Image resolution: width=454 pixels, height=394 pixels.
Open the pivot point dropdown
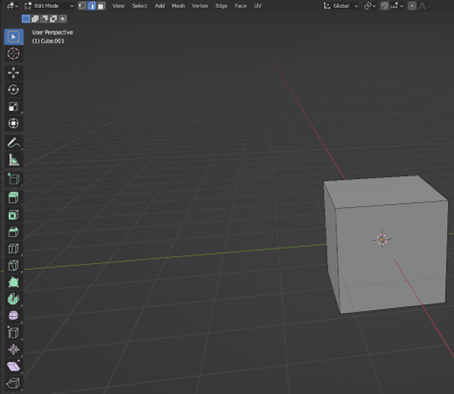[x=369, y=6]
